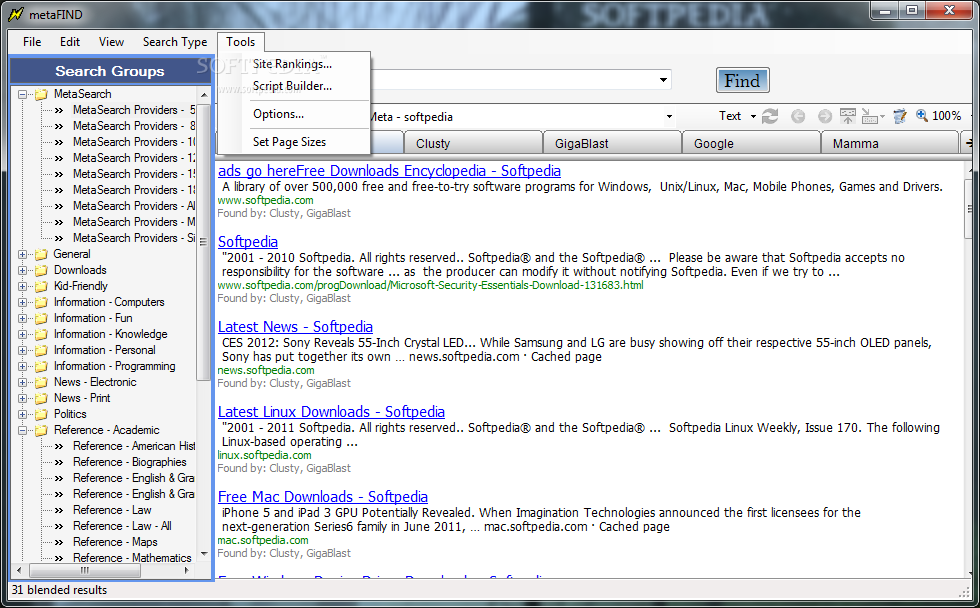Click the Search Groups panel header

(110, 71)
